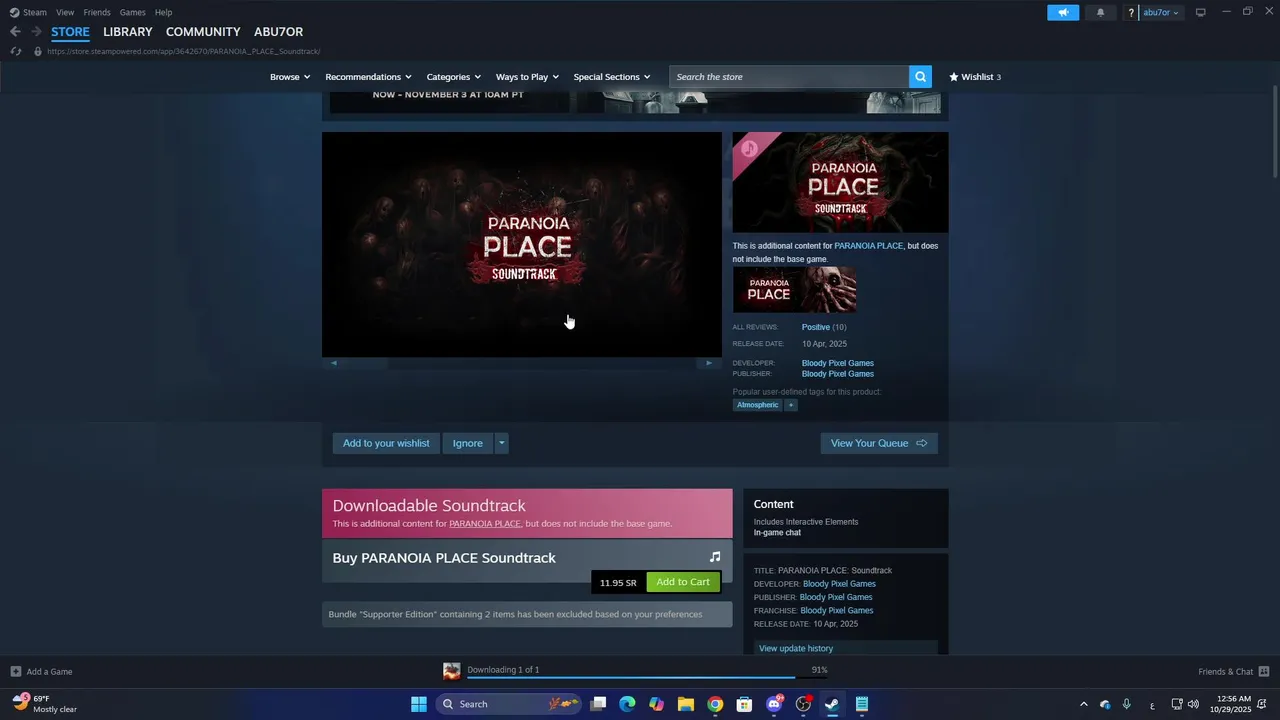Add a tag with the plus button

point(790,405)
